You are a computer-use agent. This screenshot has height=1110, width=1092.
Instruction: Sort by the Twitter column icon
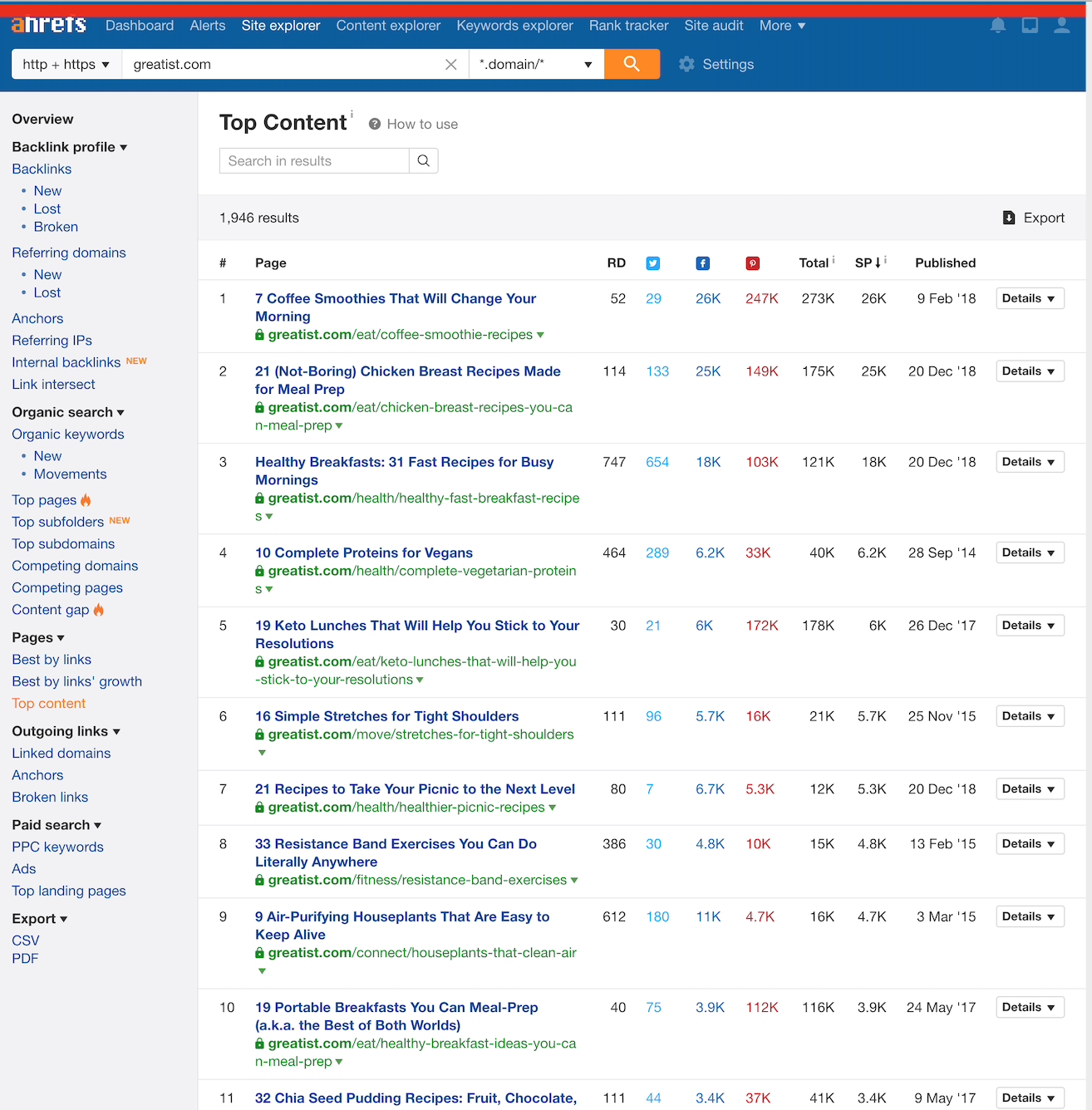[653, 263]
